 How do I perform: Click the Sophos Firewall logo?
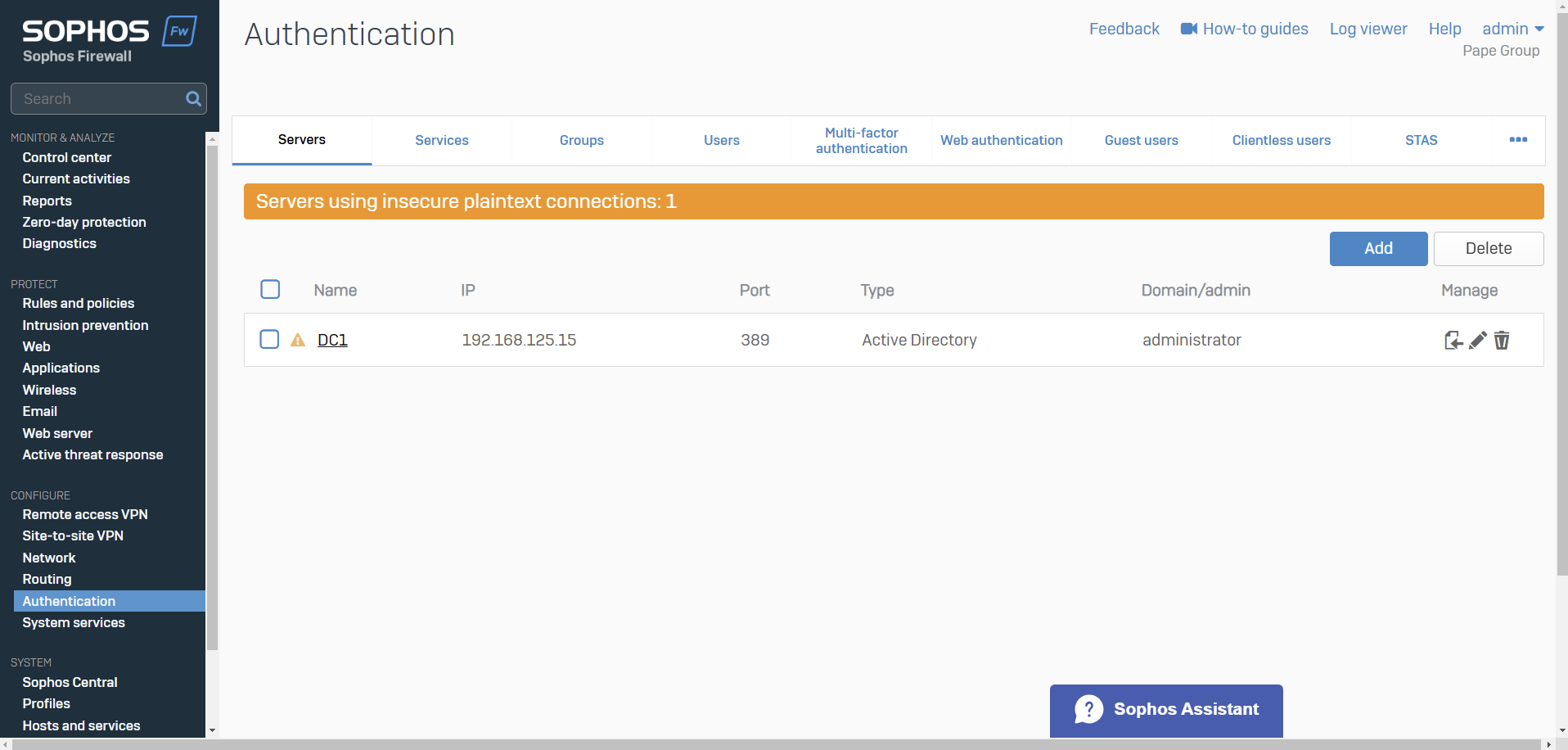coord(110,39)
